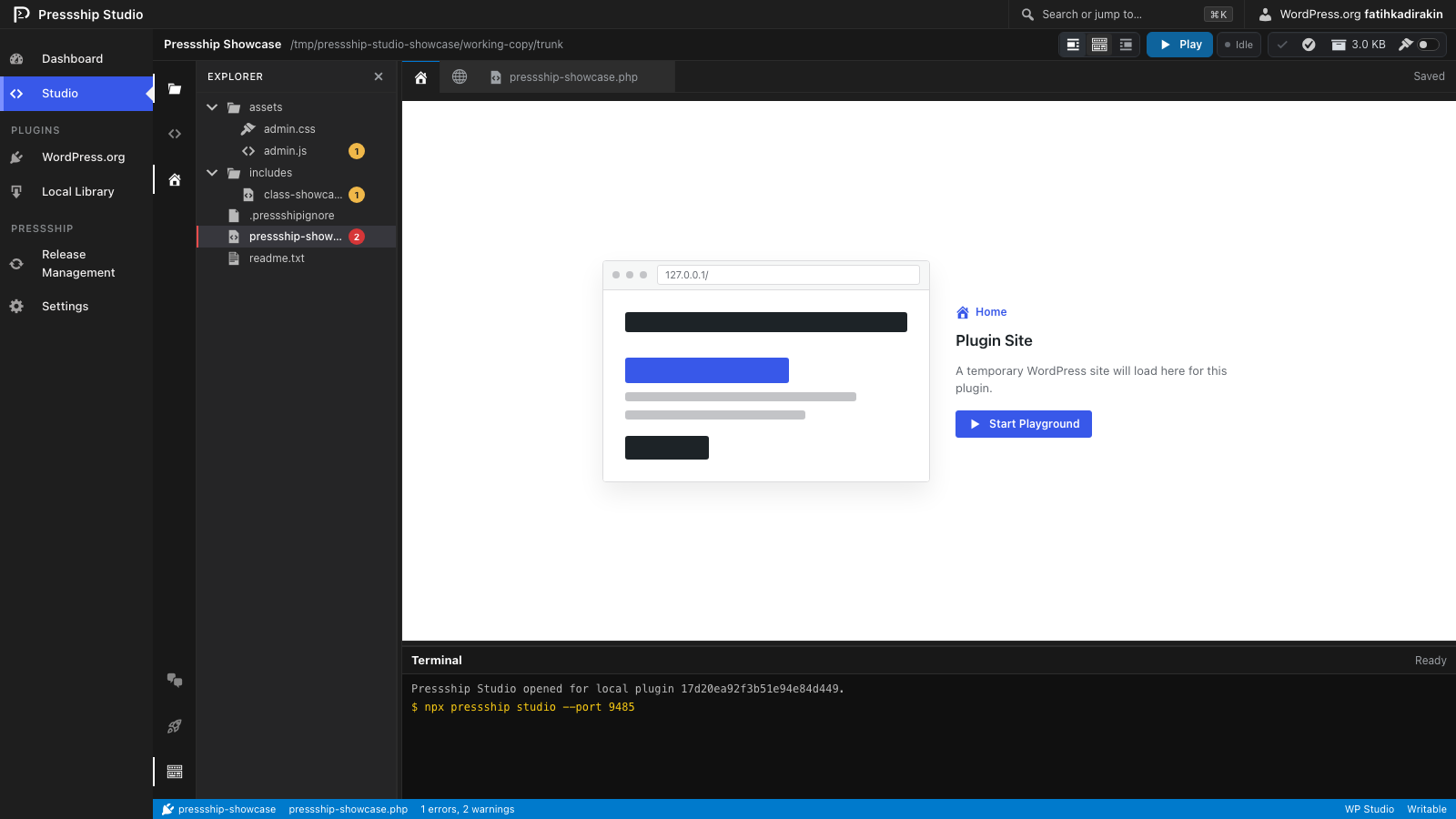Click WP Studio in status bar

1369,809
